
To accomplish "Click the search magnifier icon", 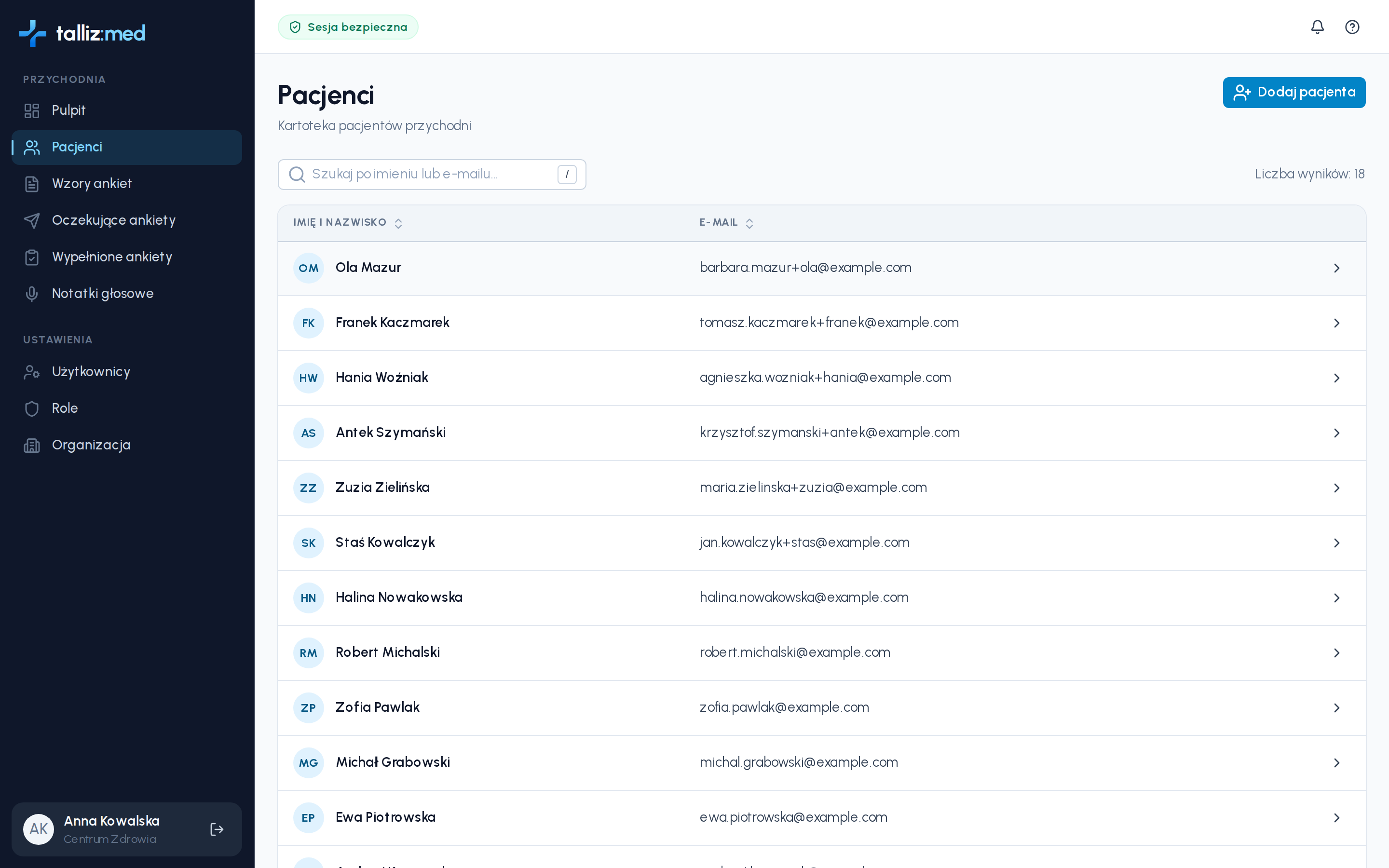I will pyautogui.click(x=297, y=175).
